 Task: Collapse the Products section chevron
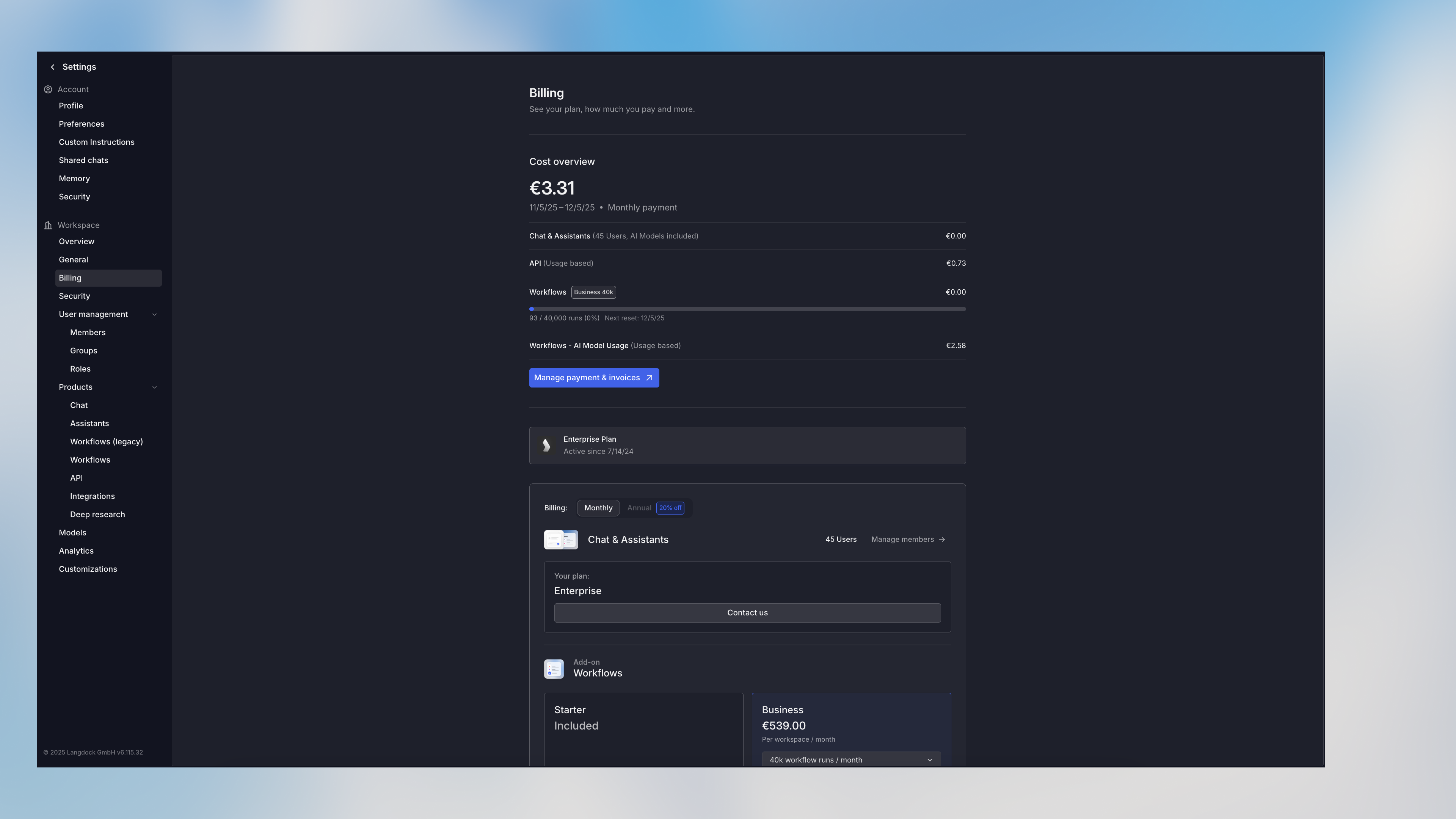click(154, 387)
